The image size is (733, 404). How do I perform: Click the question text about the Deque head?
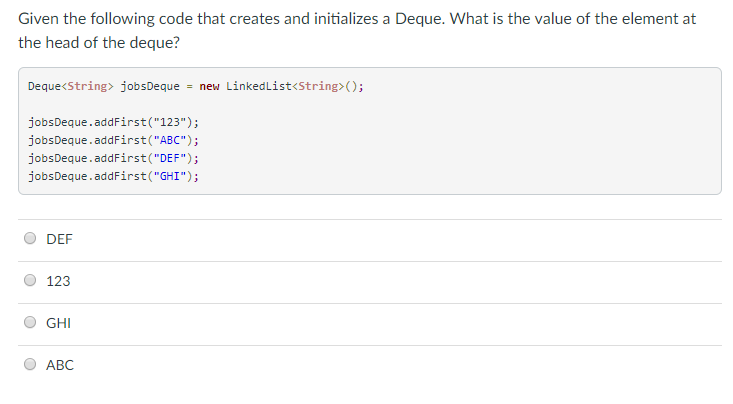[x=357, y=30]
